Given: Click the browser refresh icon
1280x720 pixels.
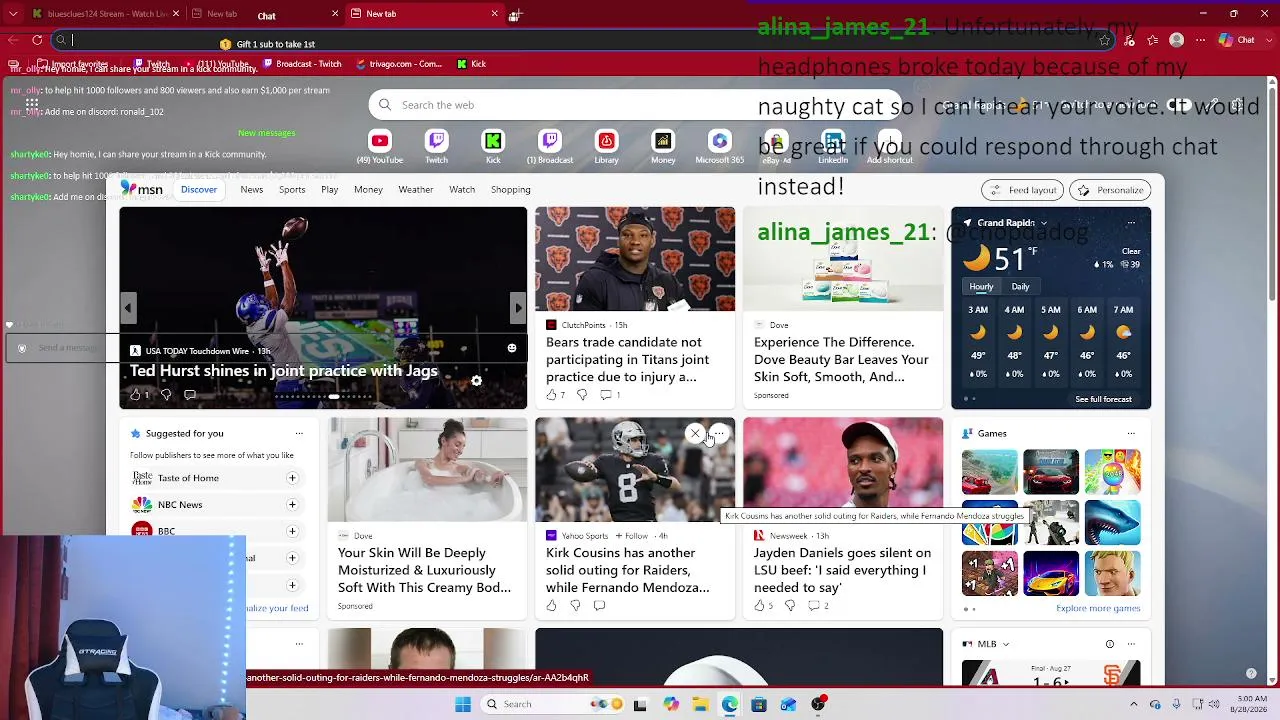Looking at the screenshot, I should tap(37, 40).
